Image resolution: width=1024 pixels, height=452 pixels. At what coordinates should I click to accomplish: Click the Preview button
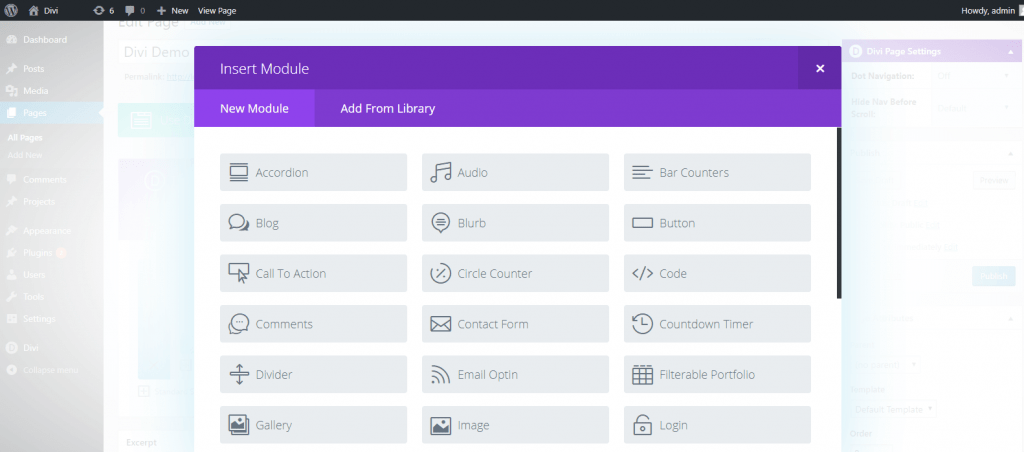994,180
